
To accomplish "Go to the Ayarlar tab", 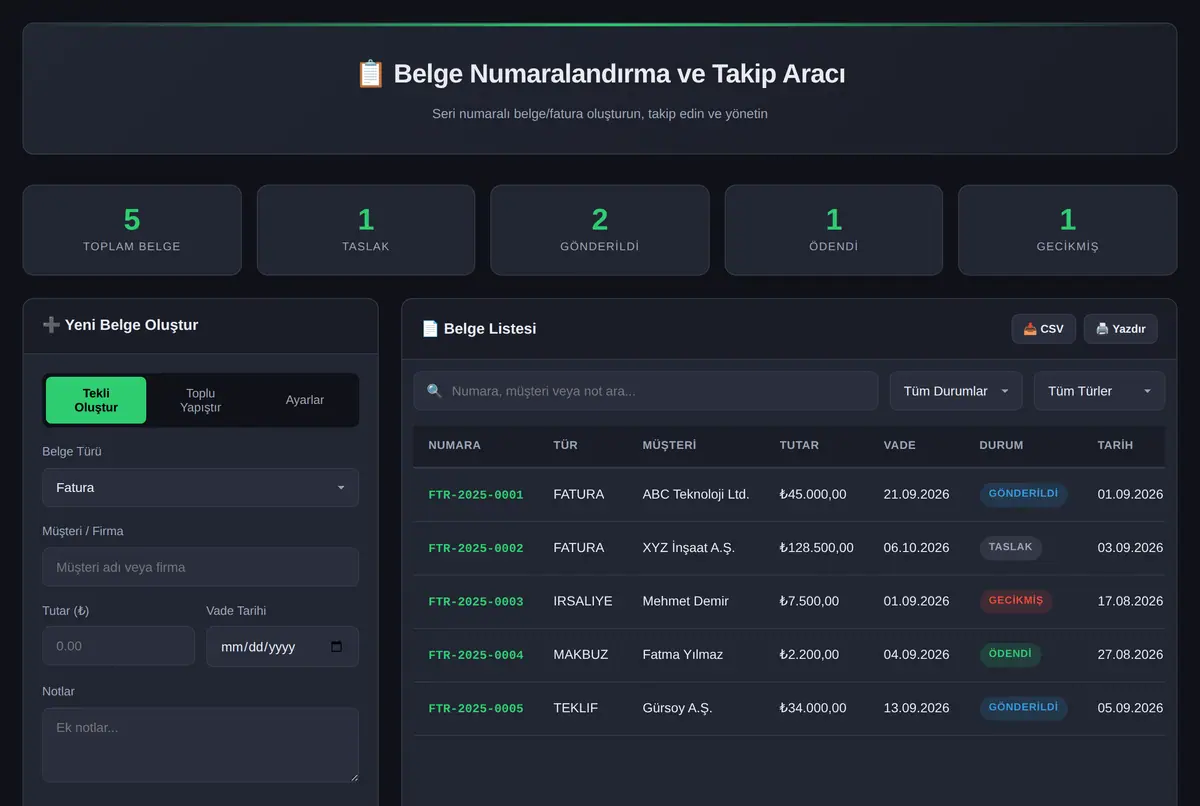I will (305, 400).
